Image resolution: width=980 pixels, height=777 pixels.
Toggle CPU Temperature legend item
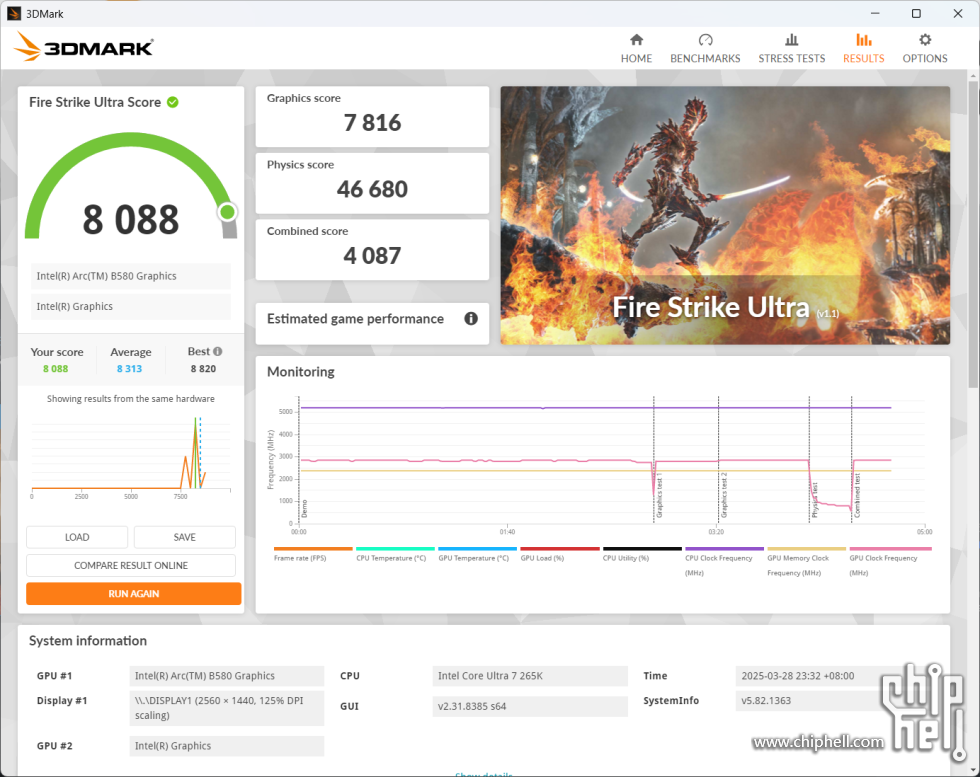[x=394, y=554]
